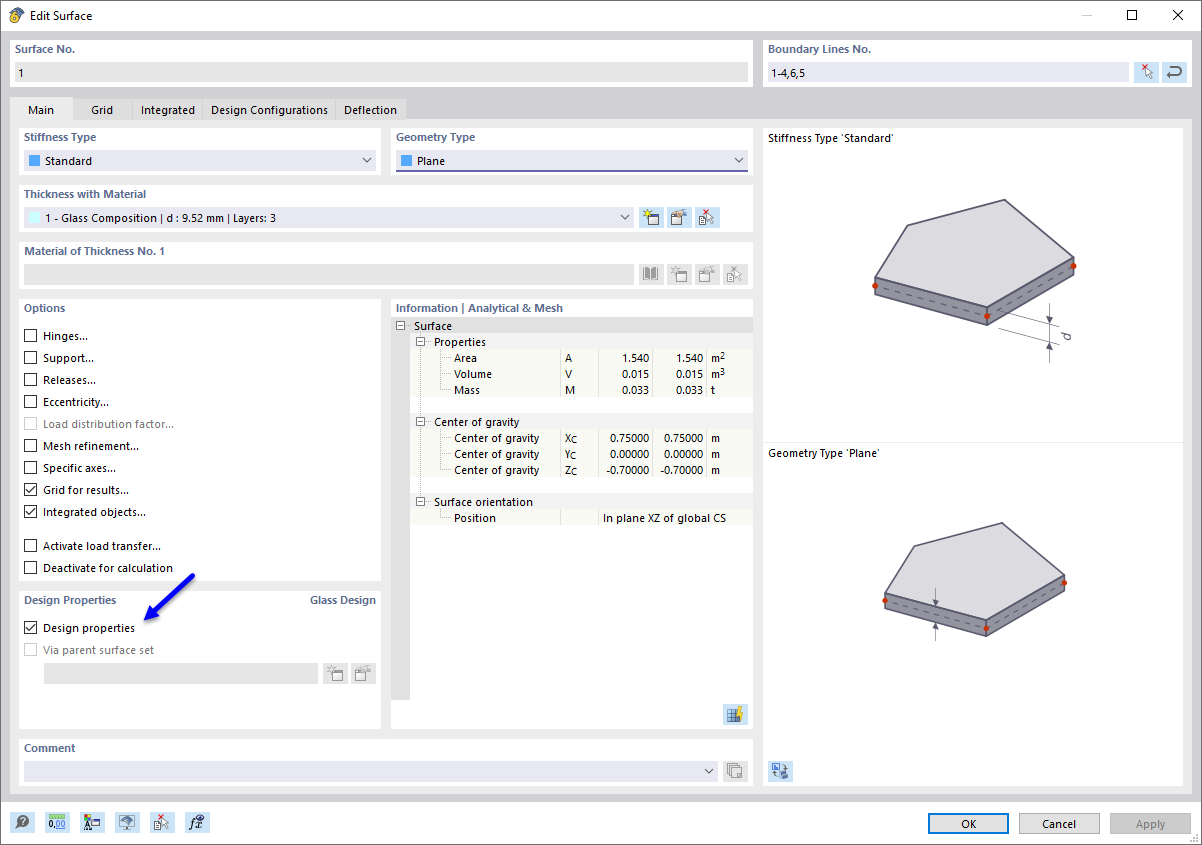The image size is (1202, 845).
Task: Click inside the Comment input field
Action: coord(360,771)
